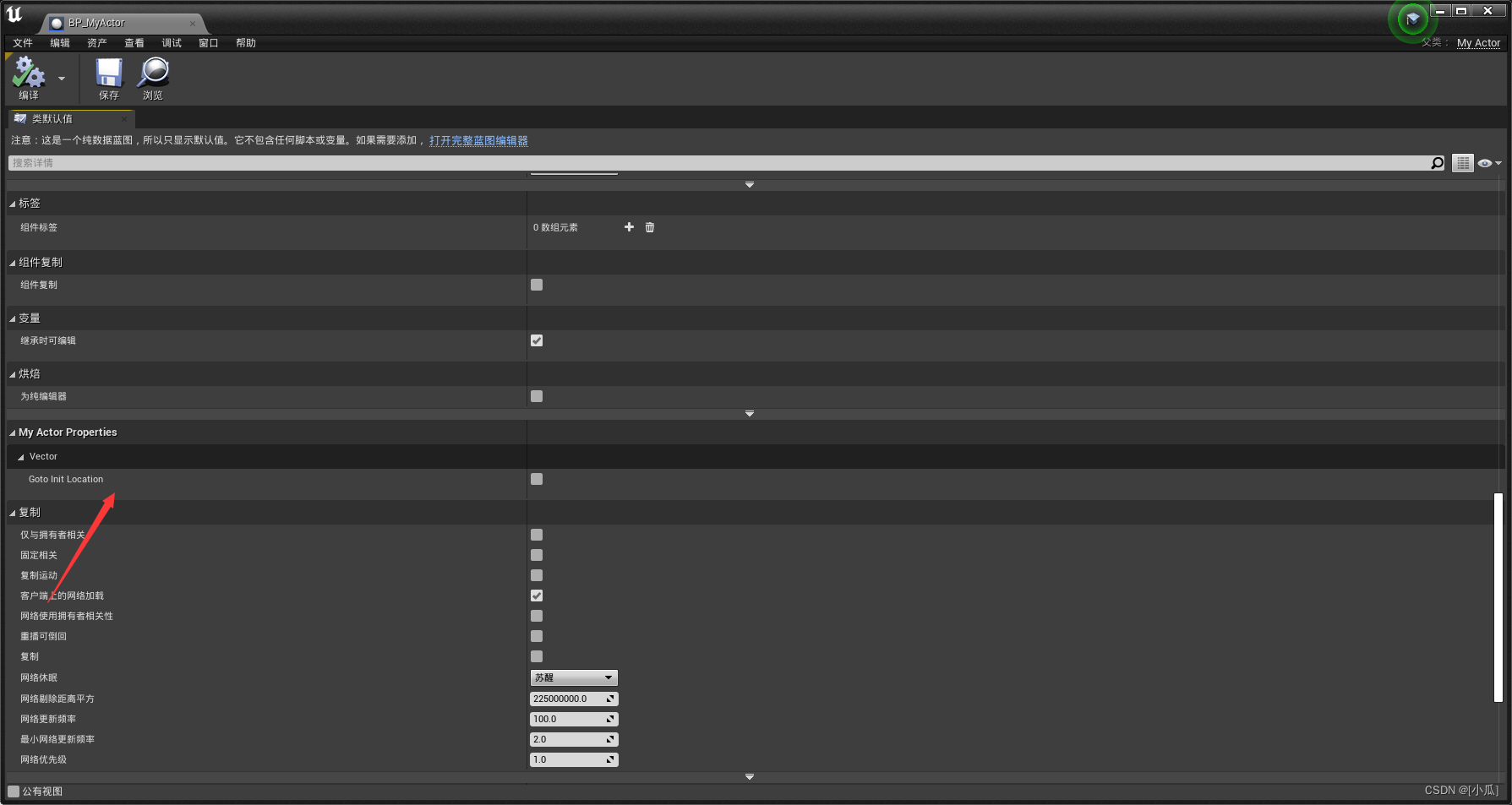This screenshot has width=1512, height=805.
Task: Close the BP_MyActor tab
Action: point(193,24)
